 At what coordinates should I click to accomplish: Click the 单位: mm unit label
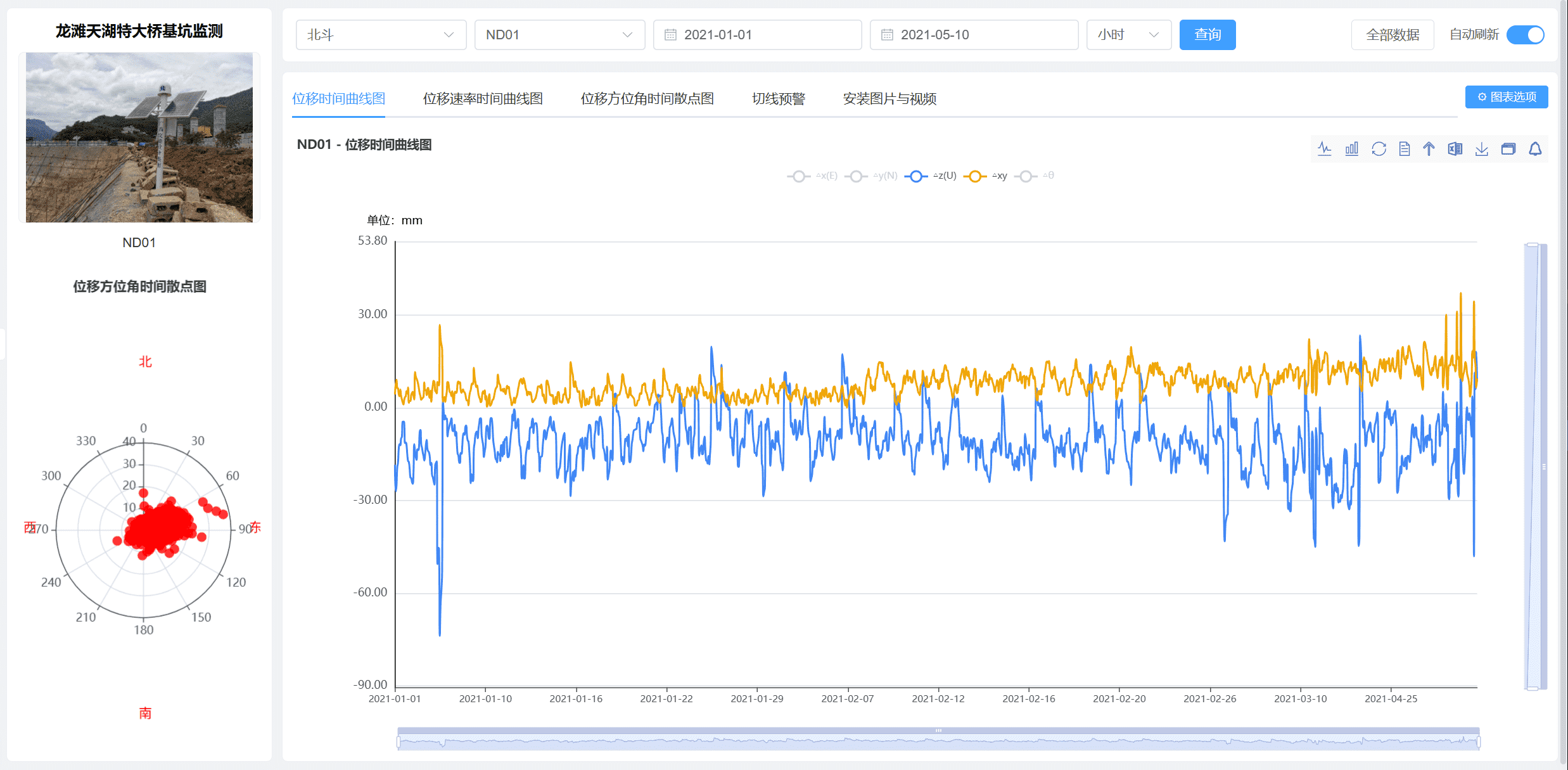(395, 220)
